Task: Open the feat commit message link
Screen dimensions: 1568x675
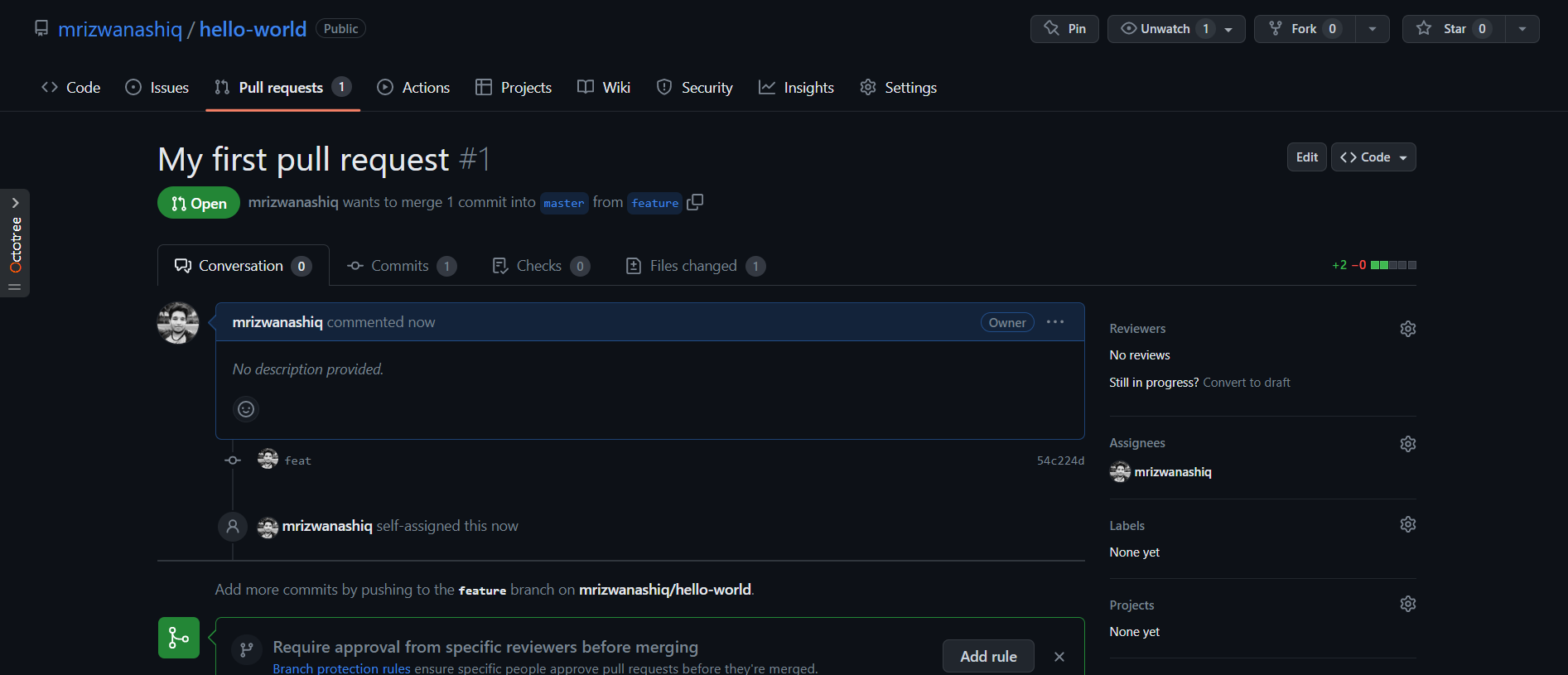Action: pyautogui.click(x=298, y=460)
